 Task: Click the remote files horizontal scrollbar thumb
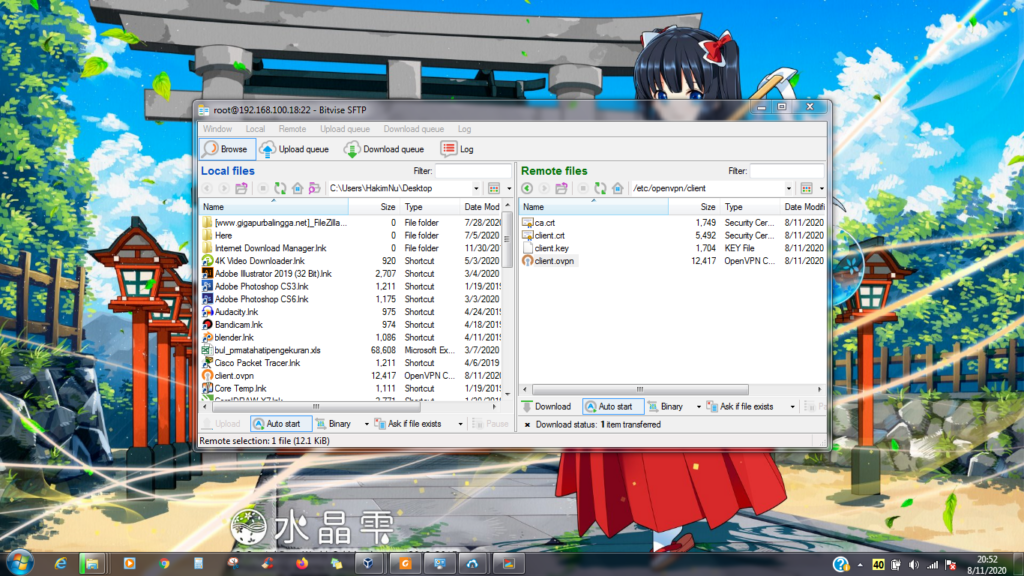(640, 389)
